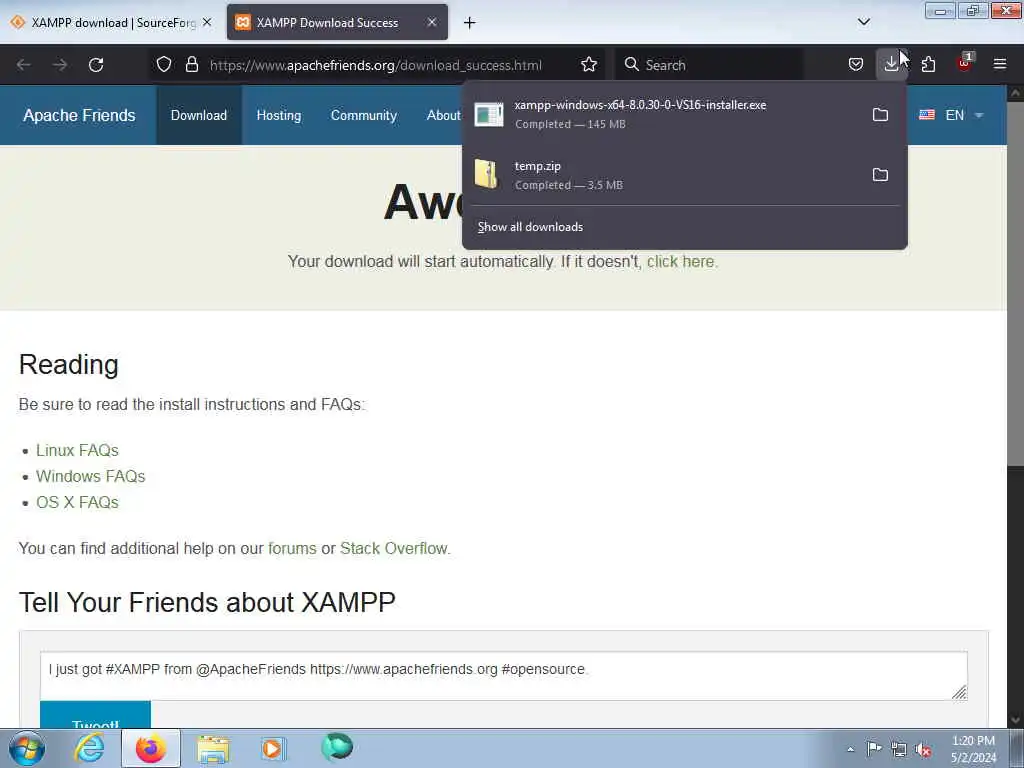The height and width of the screenshot is (768, 1024).
Task: Open the temp.zip download entry
Action: pyautogui.click(x=663, y=175)
